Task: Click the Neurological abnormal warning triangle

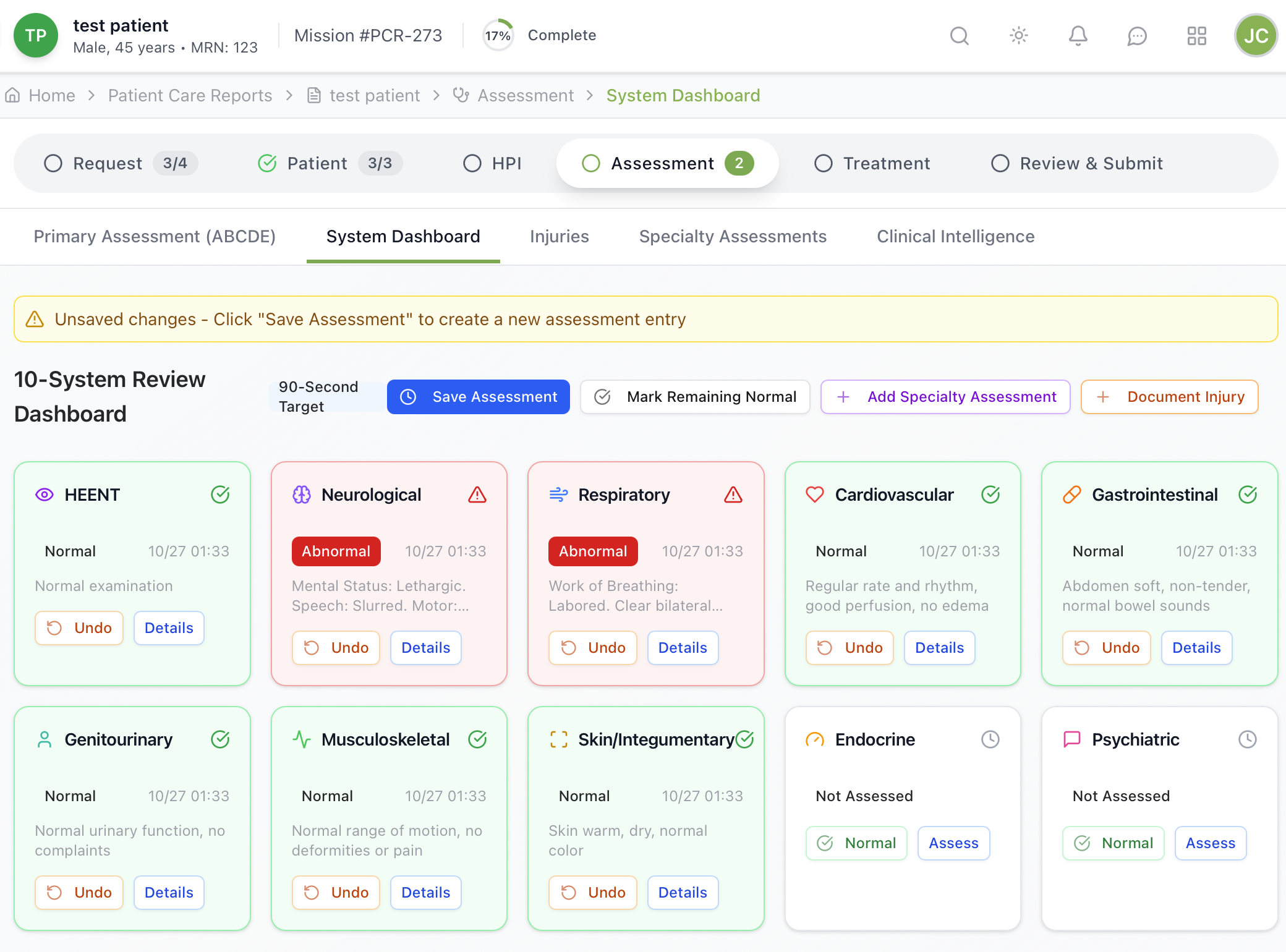Action: click(477, 495)
